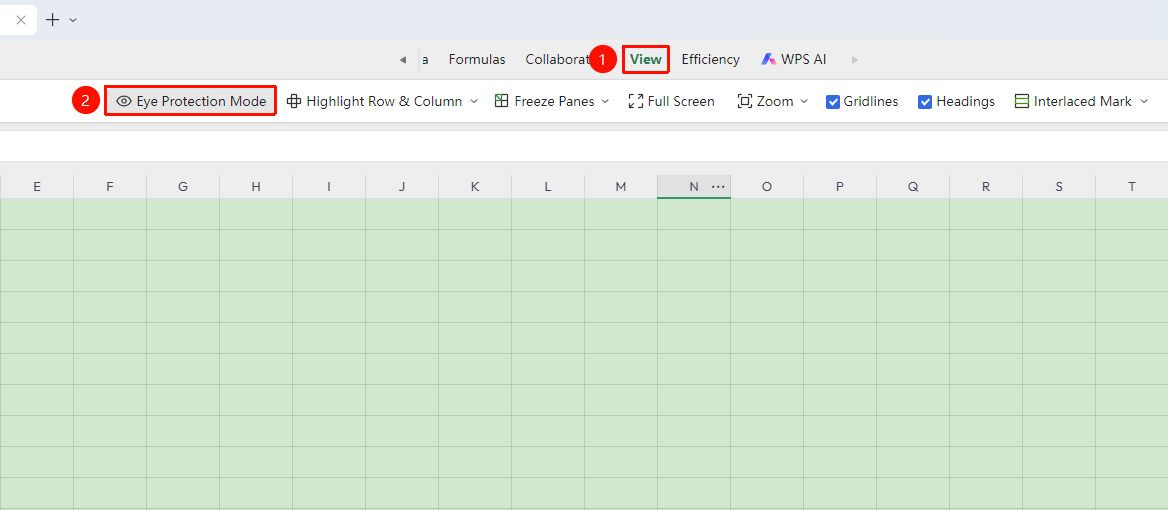
Task: Open column N more options ellipsis
Action: 718,187
